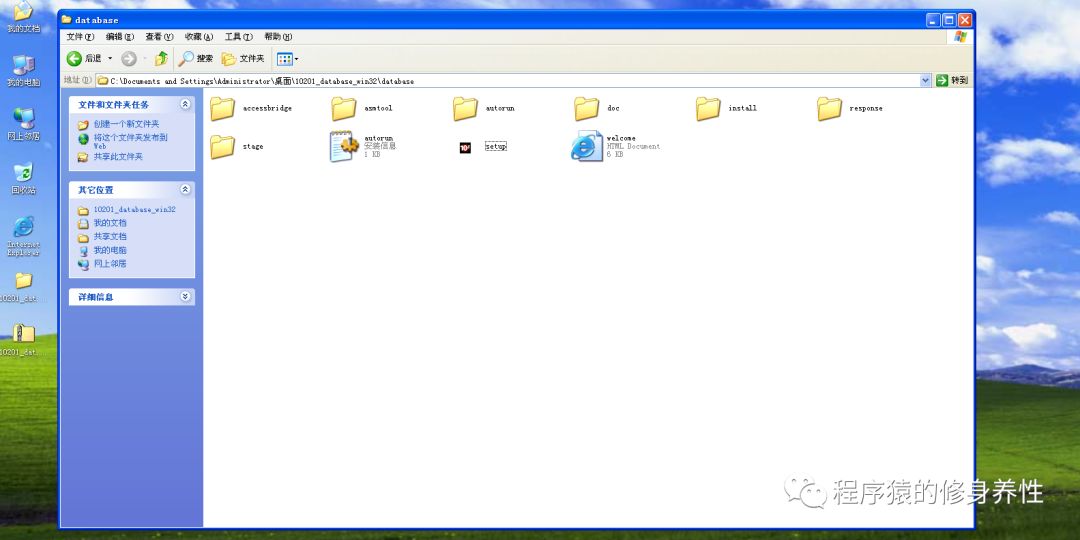1080x540 pixels.
Task: Click the accessbridge folder name
Action: point(267,108)
